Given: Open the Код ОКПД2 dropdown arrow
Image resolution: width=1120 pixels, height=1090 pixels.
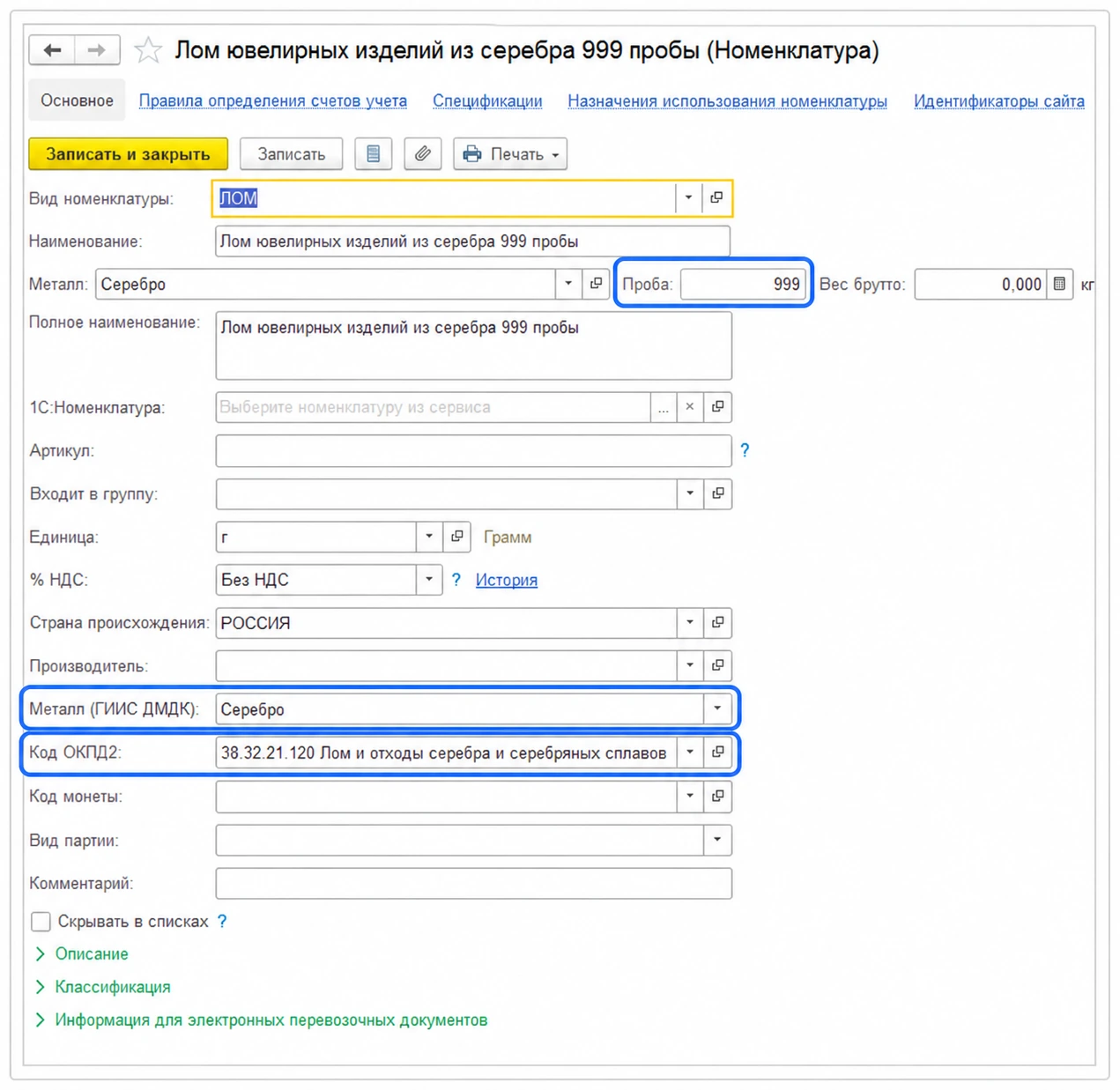Looking at the screenshot, I should tap(690, 753).
